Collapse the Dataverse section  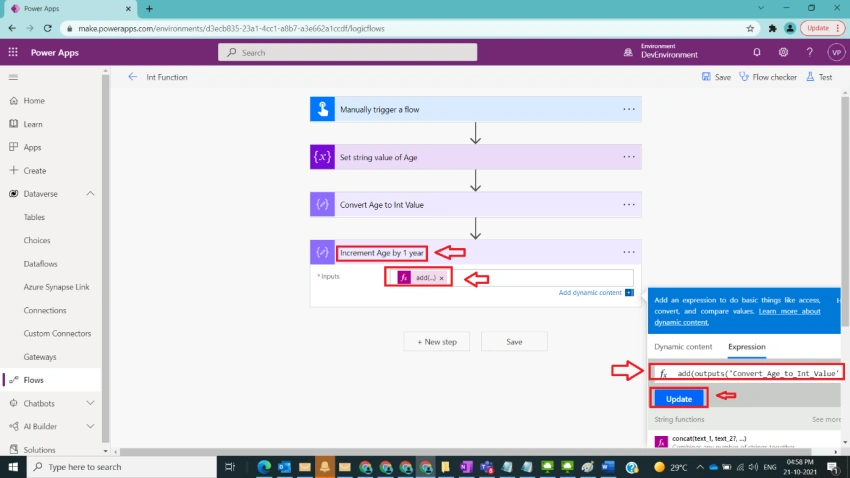pos(90,193)
